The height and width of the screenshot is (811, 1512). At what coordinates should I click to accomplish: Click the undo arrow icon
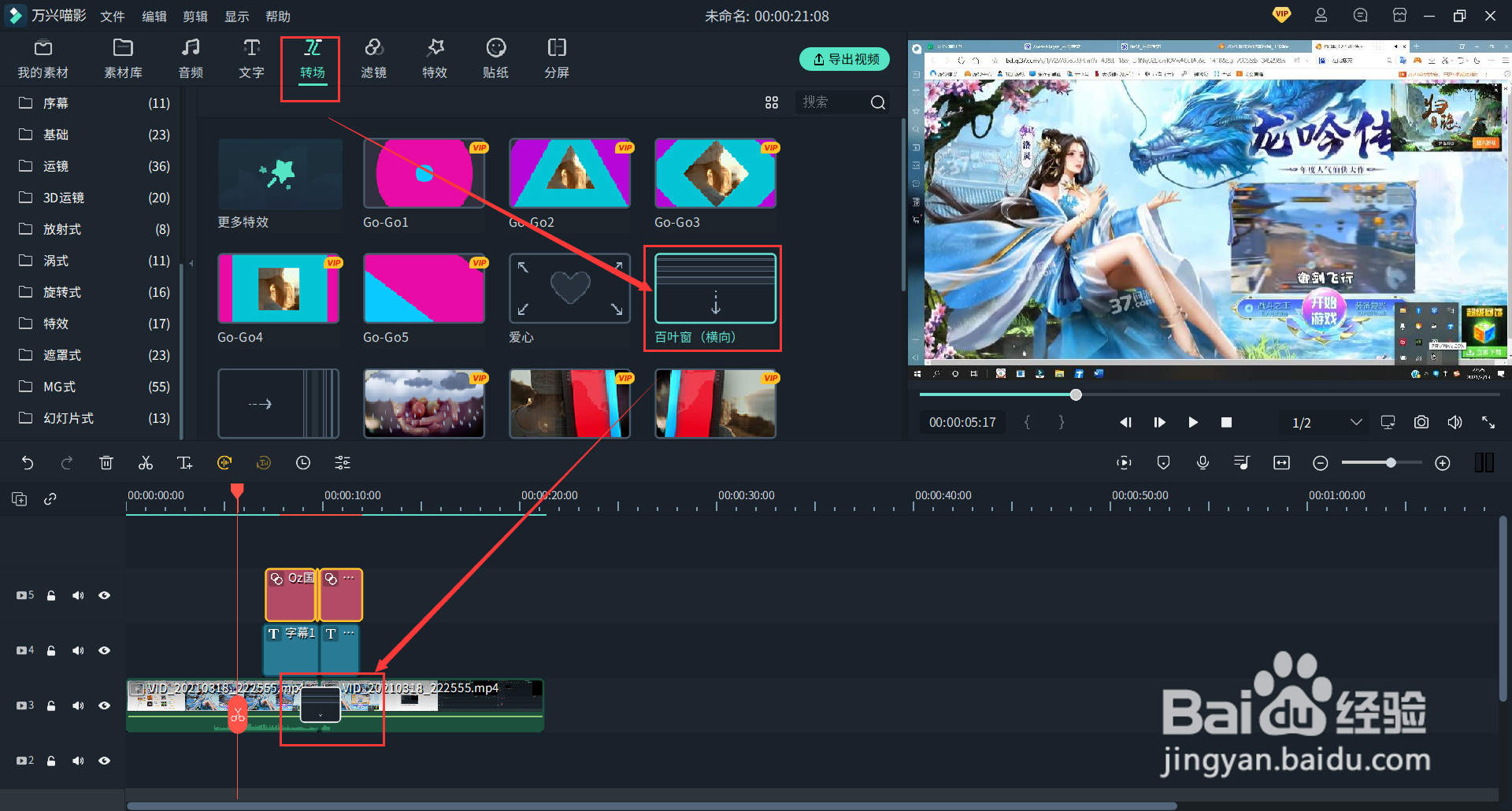click(x=28, y=463)
